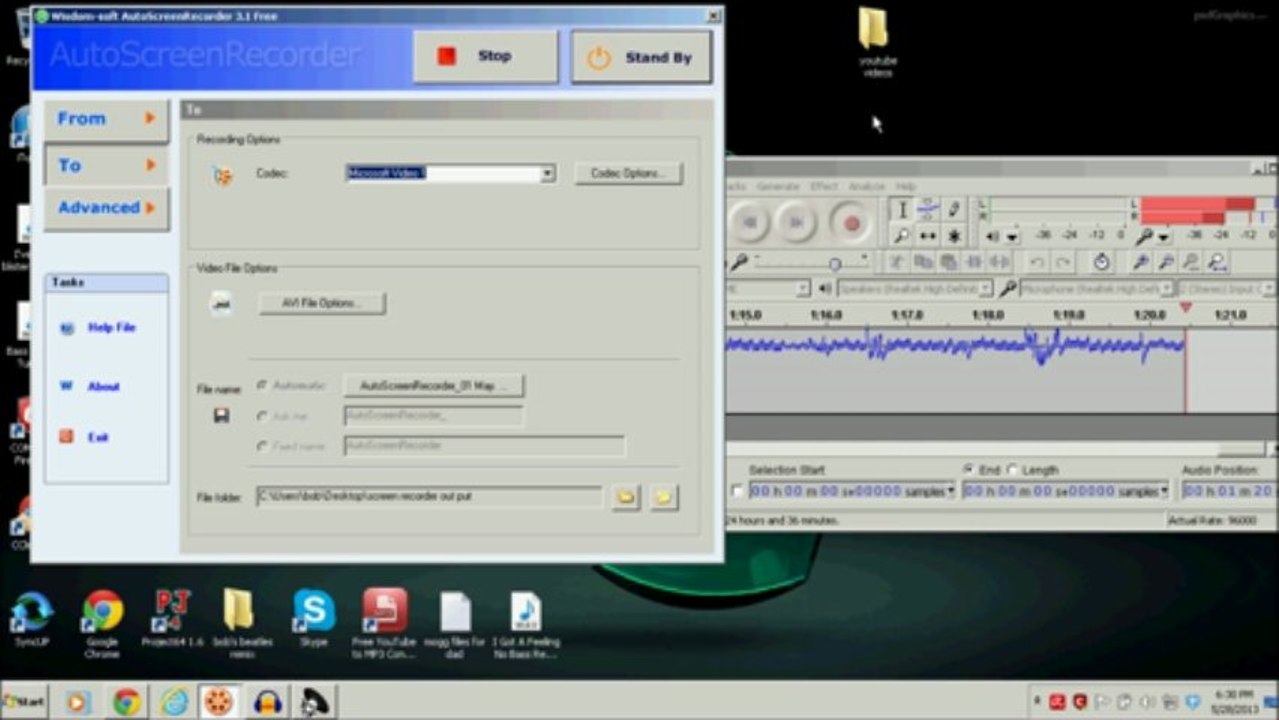Select the Multi-Tool star icon in Audacity
Image resolution: width=1279 pixels, height=720 pixels.
[953, 236]
